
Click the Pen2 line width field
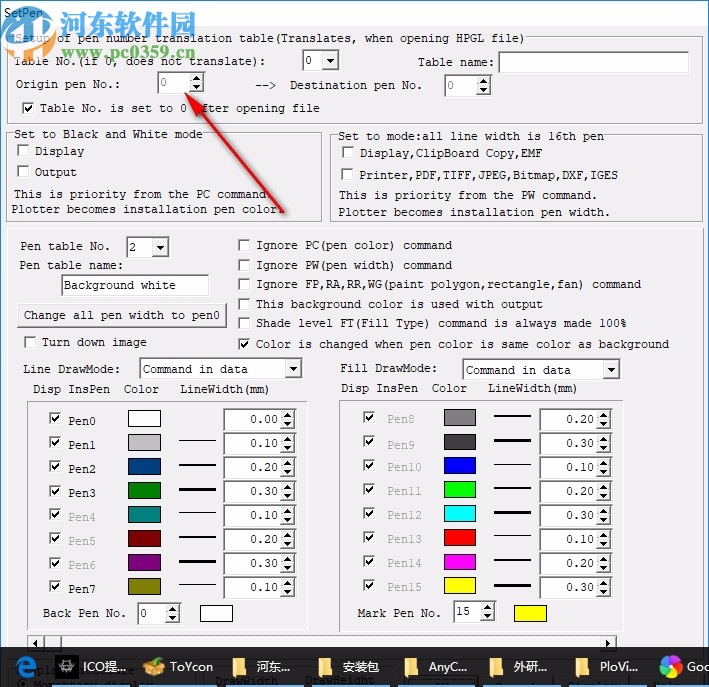tap(253, 467)
